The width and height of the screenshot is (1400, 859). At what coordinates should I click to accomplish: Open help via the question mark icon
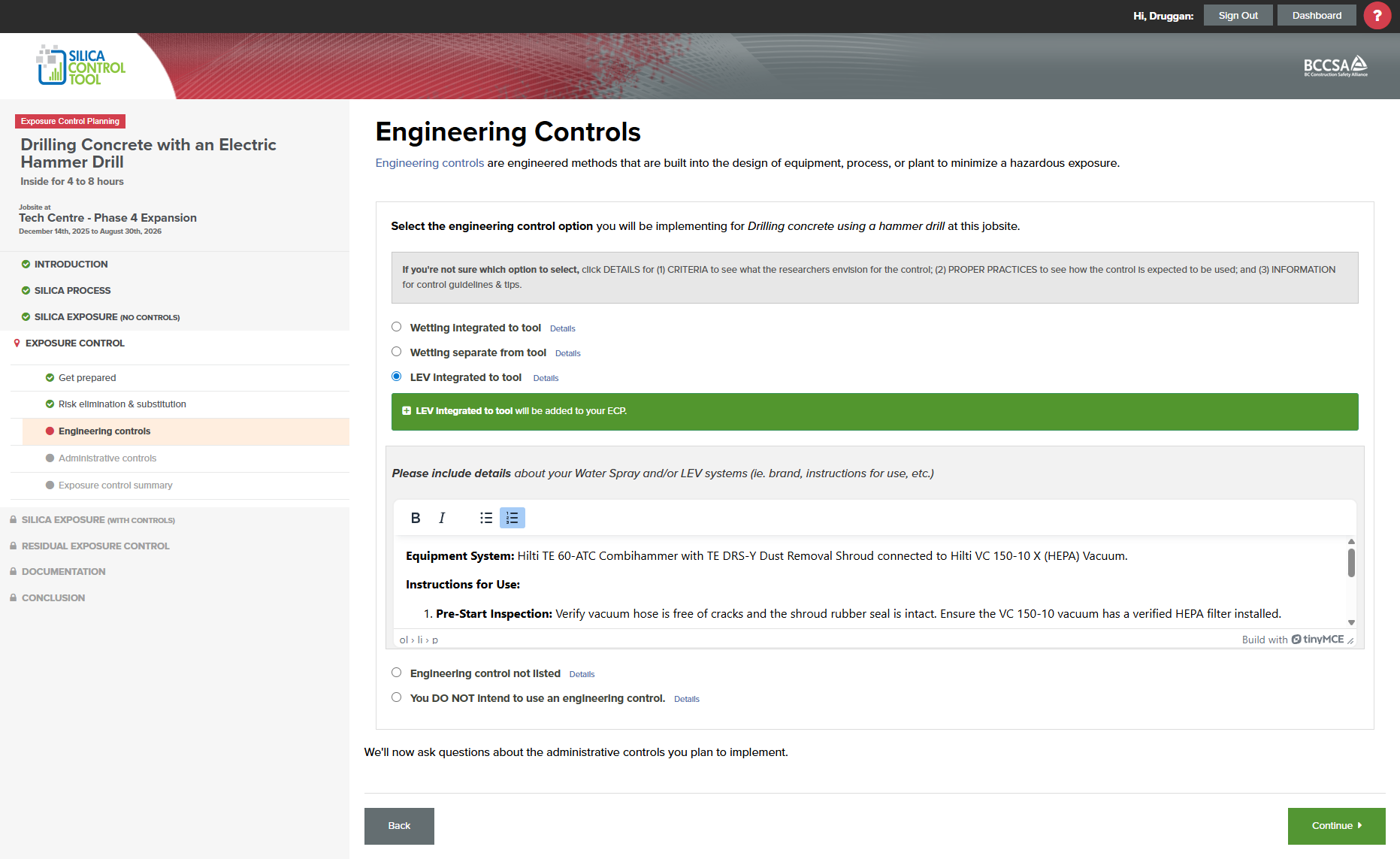[1377, 15]
